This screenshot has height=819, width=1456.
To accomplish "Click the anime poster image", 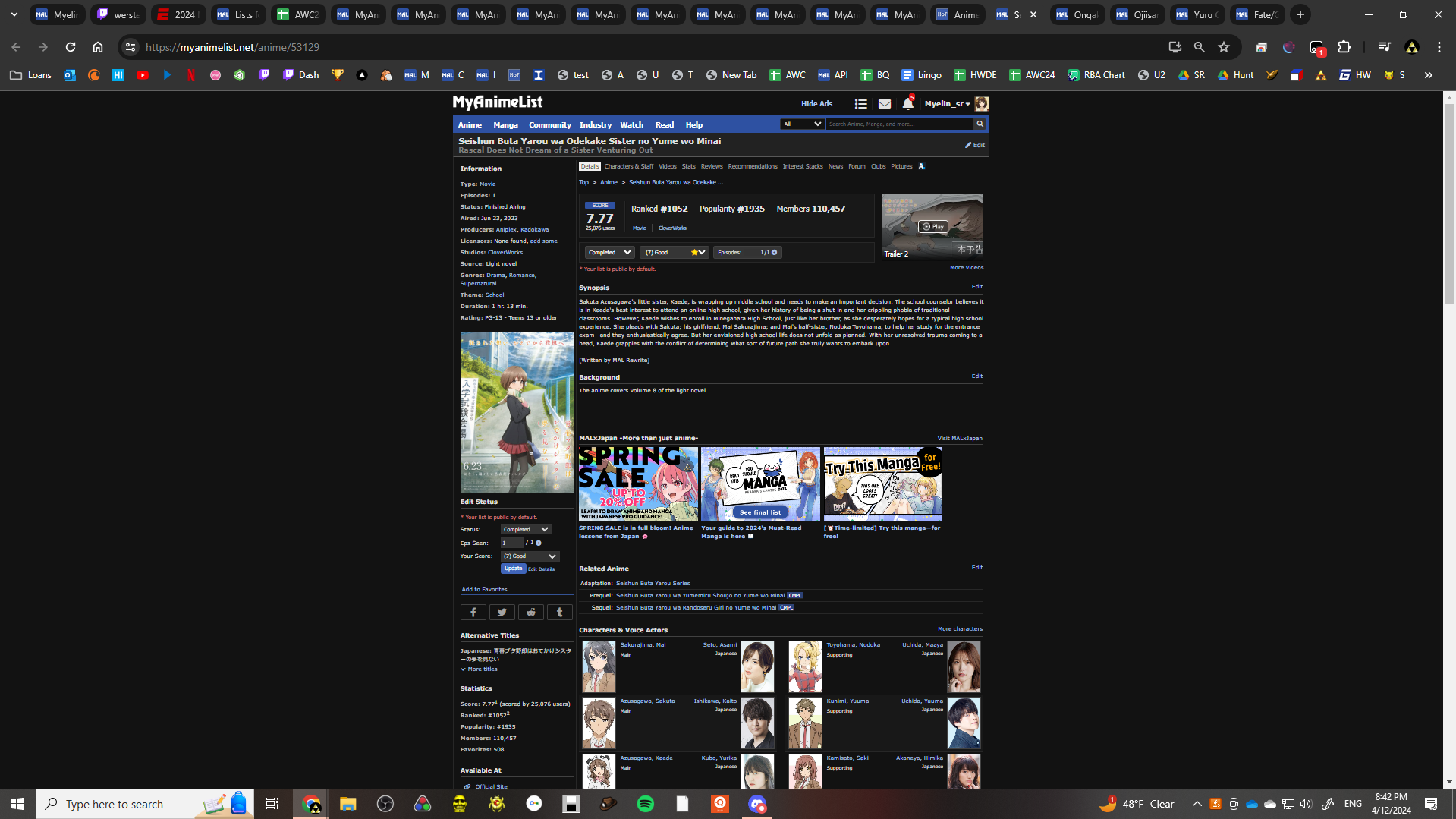I will 517,412.
